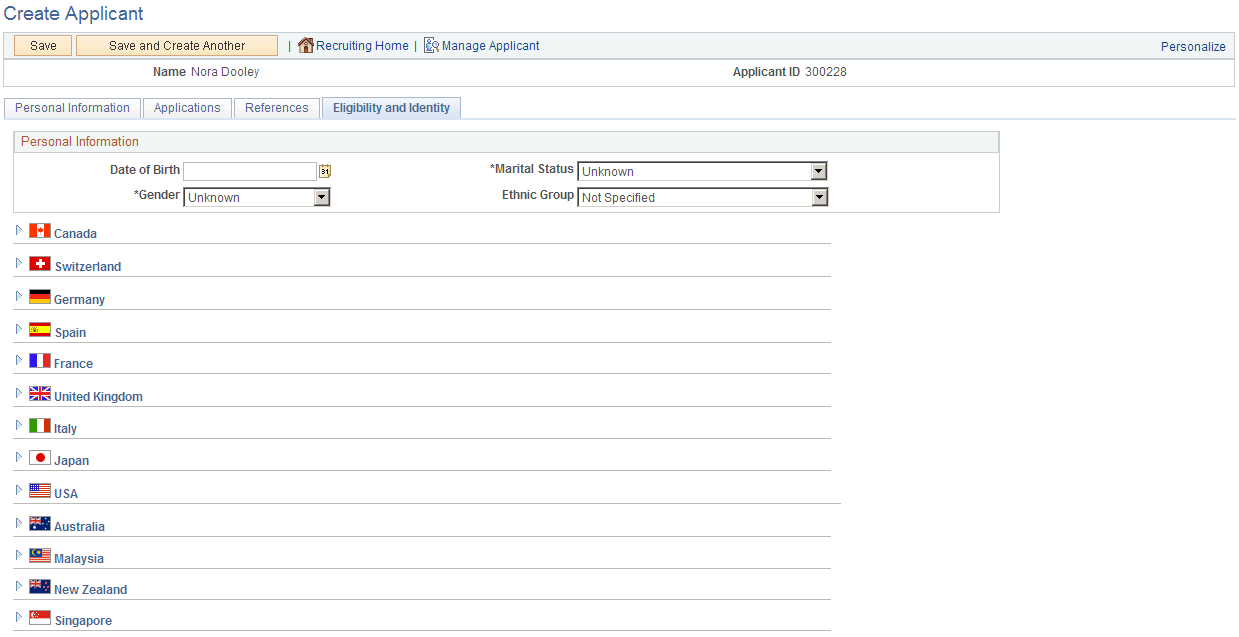Expand the Australia section
1239x637 pixels.
click(x=18, y=521)
